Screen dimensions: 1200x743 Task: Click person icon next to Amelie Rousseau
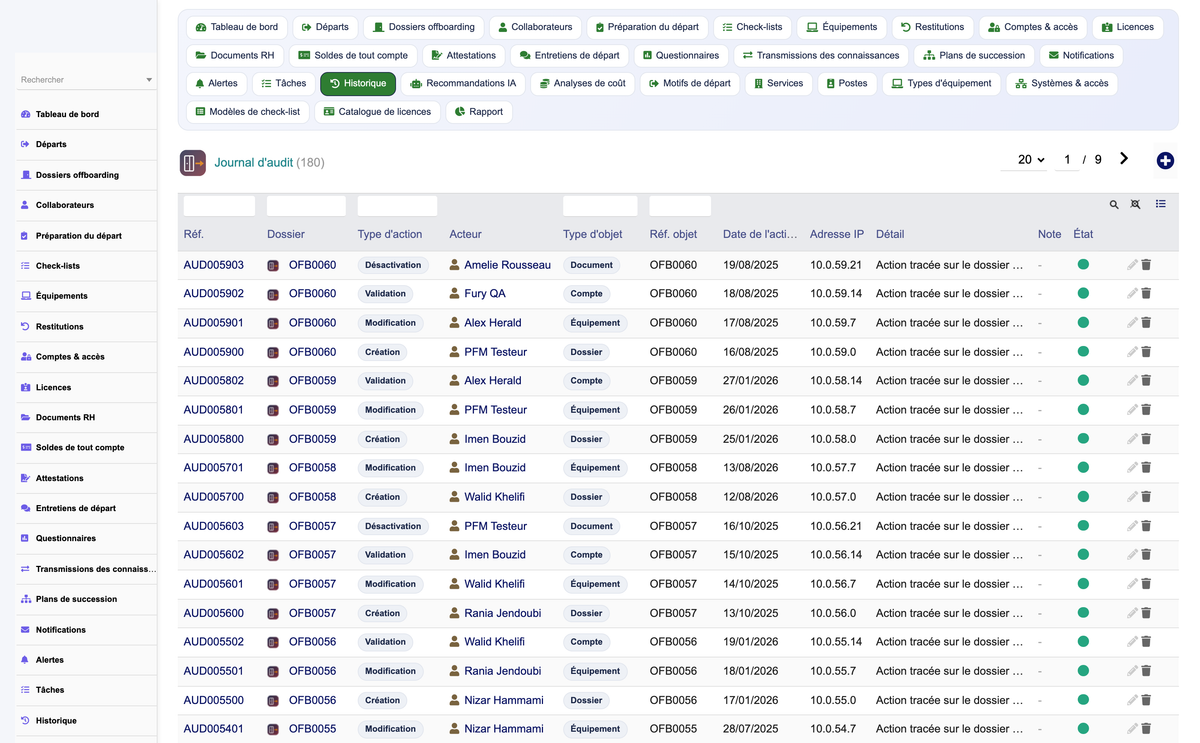click(x=454, y=265)
